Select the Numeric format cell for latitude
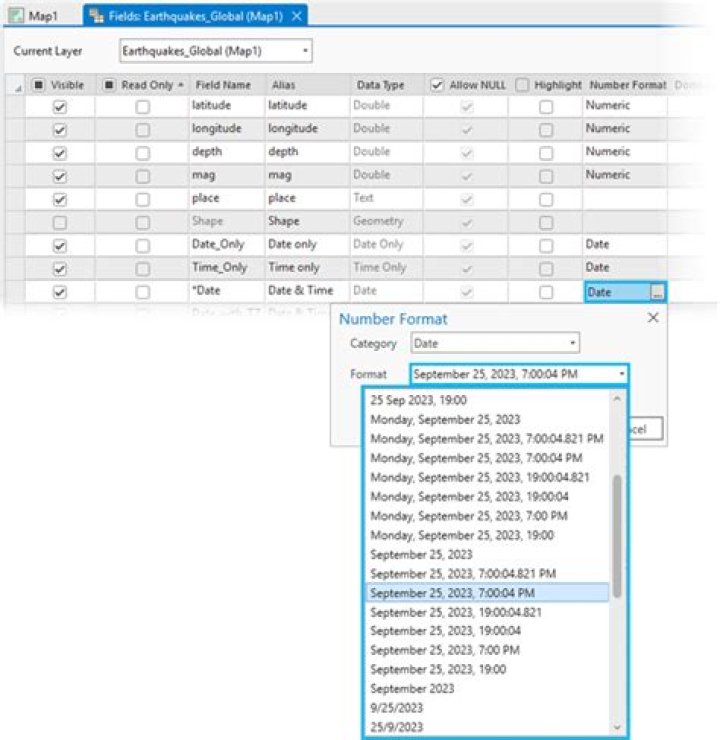This screenshot has height=740, width=720. 625,105
